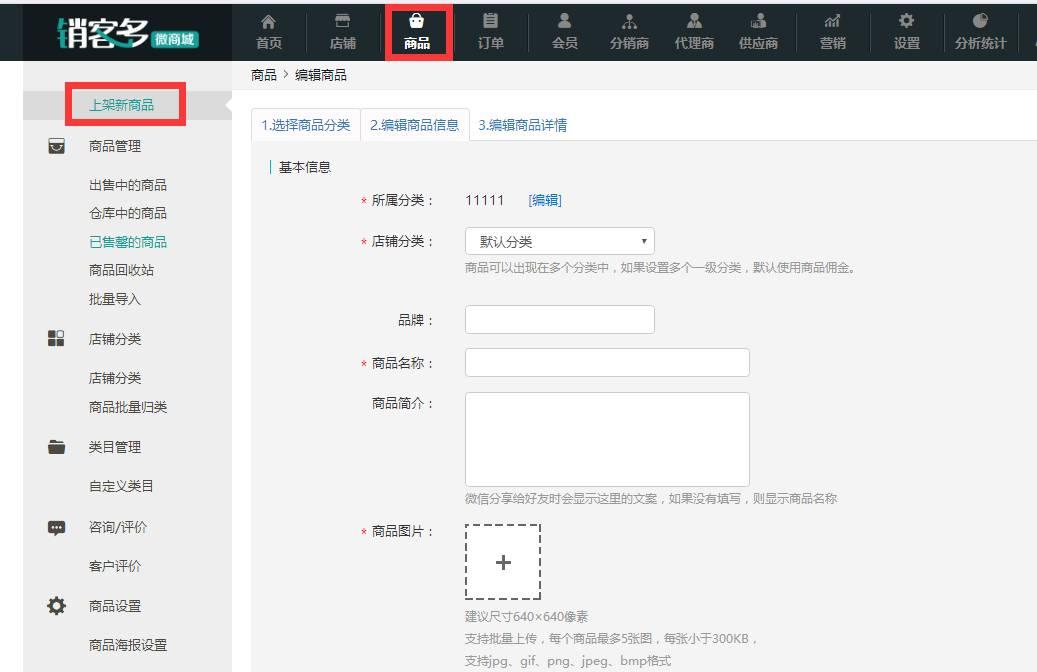Click the 编辑 link beside 所属分类
Screen dimensions: 1037x672
point(545,200)
